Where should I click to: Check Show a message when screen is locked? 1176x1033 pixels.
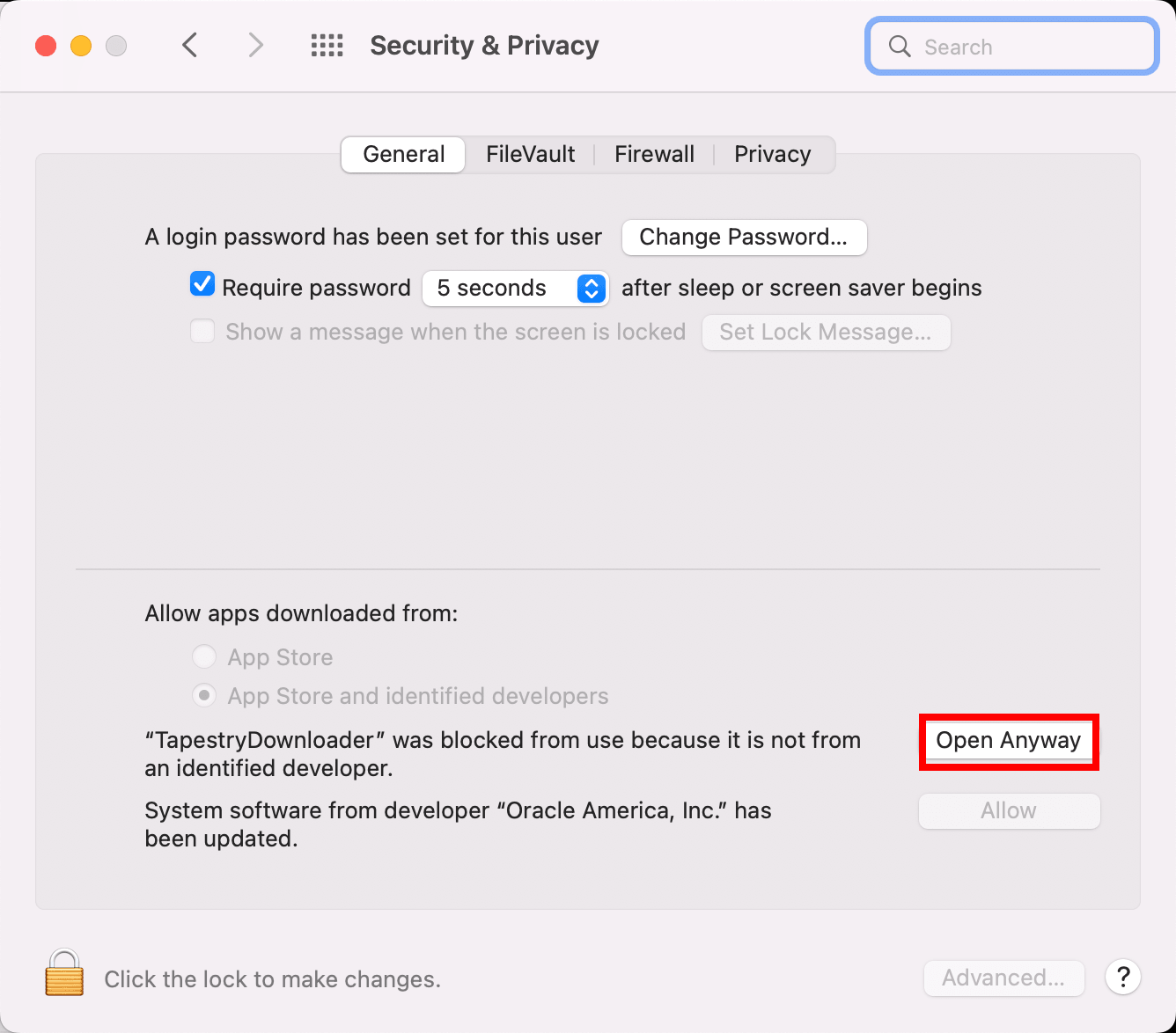point(202,331)
